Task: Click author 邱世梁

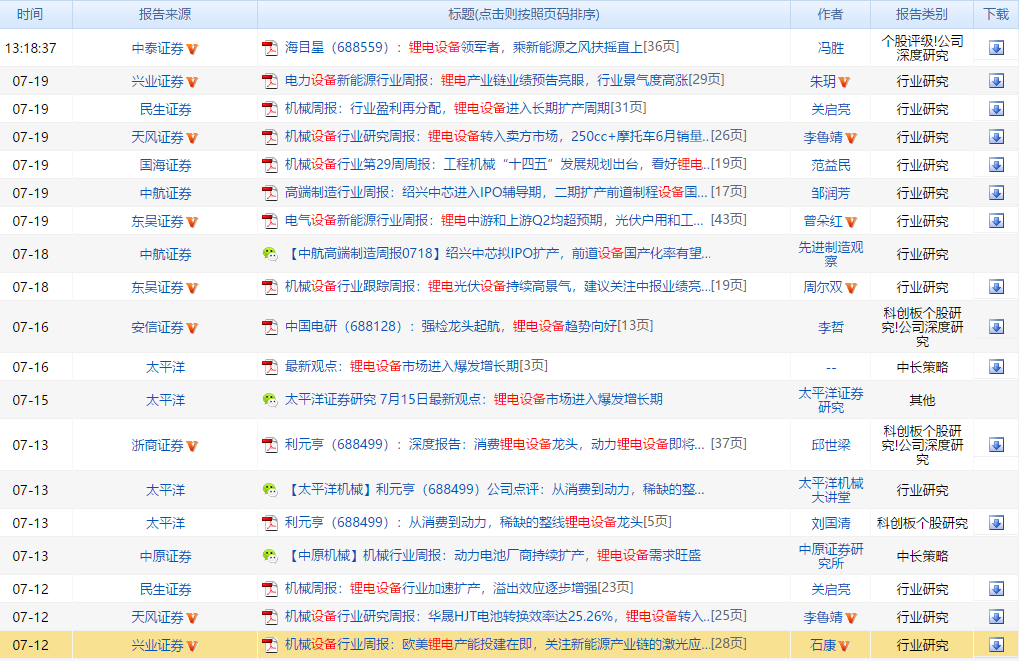Action: point(831,445)
